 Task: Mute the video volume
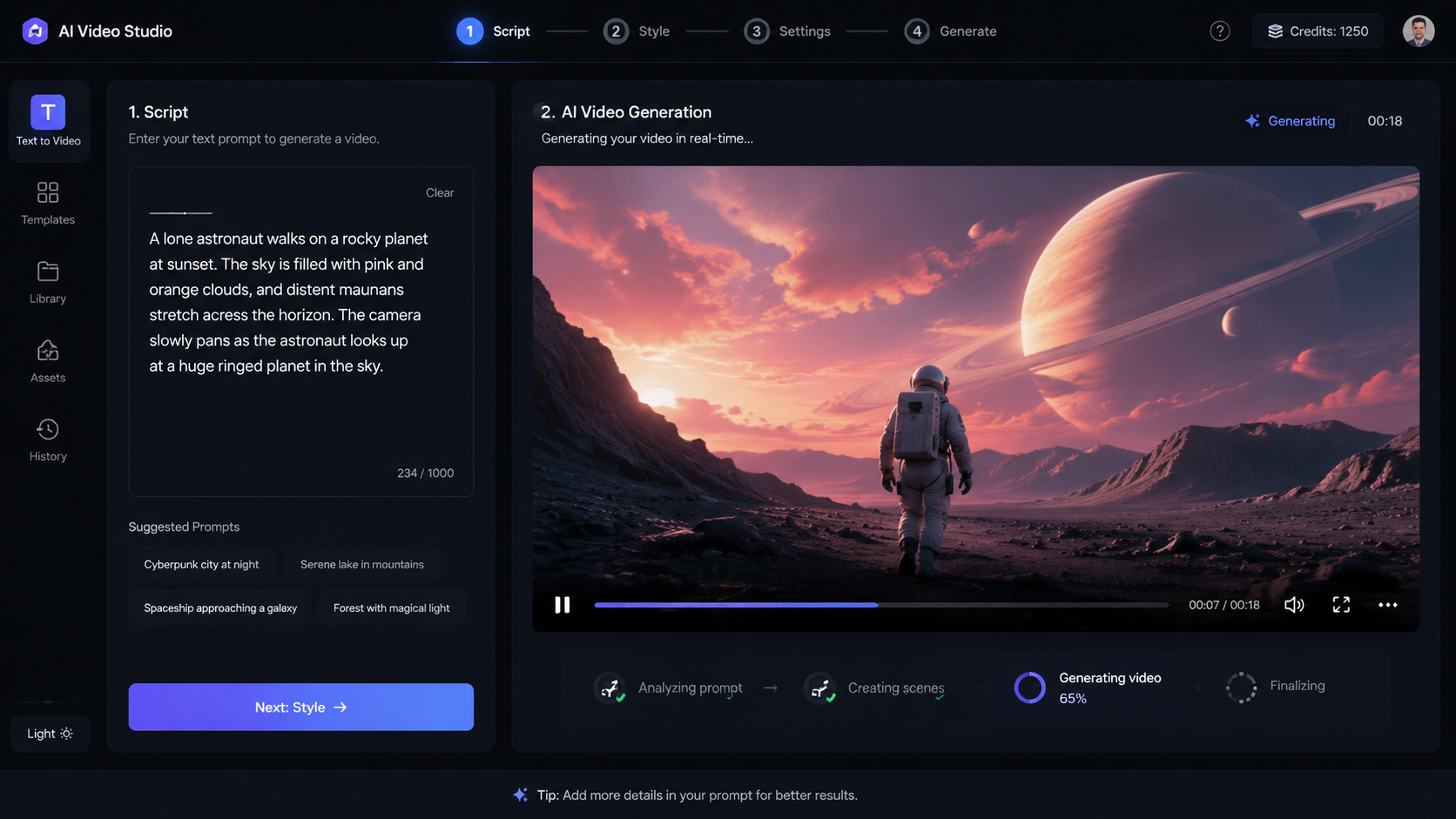coord(1294,605)
